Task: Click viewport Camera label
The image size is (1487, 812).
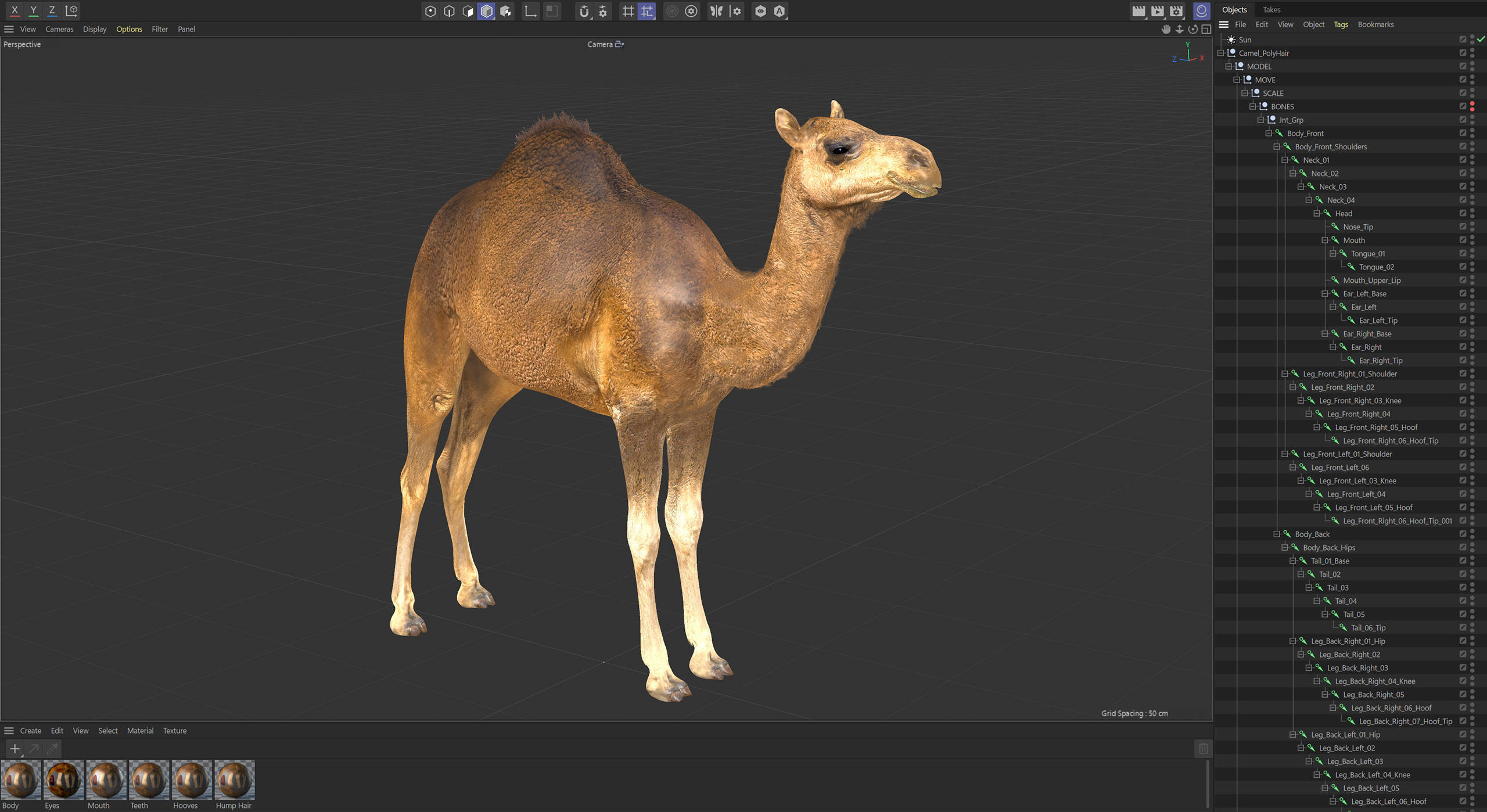Action: (x=600, y=44)
